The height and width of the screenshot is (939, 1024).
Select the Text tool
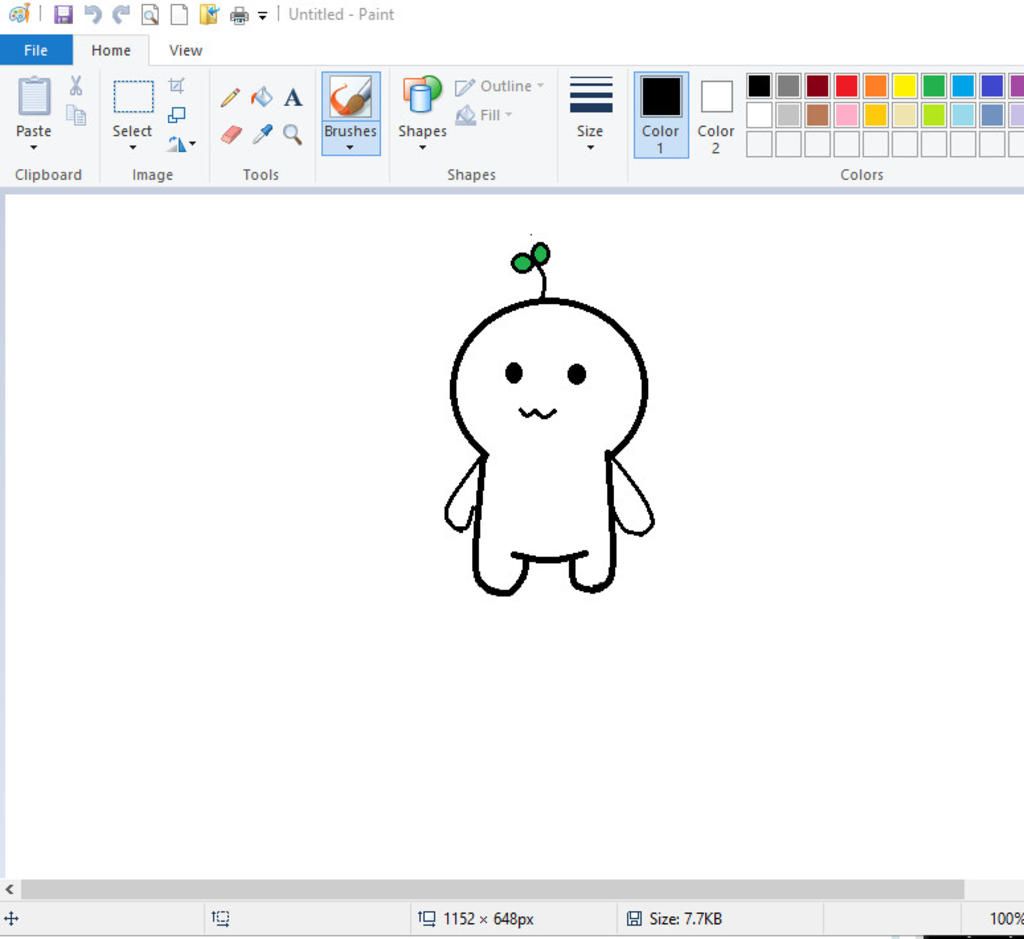click(293, 98)
